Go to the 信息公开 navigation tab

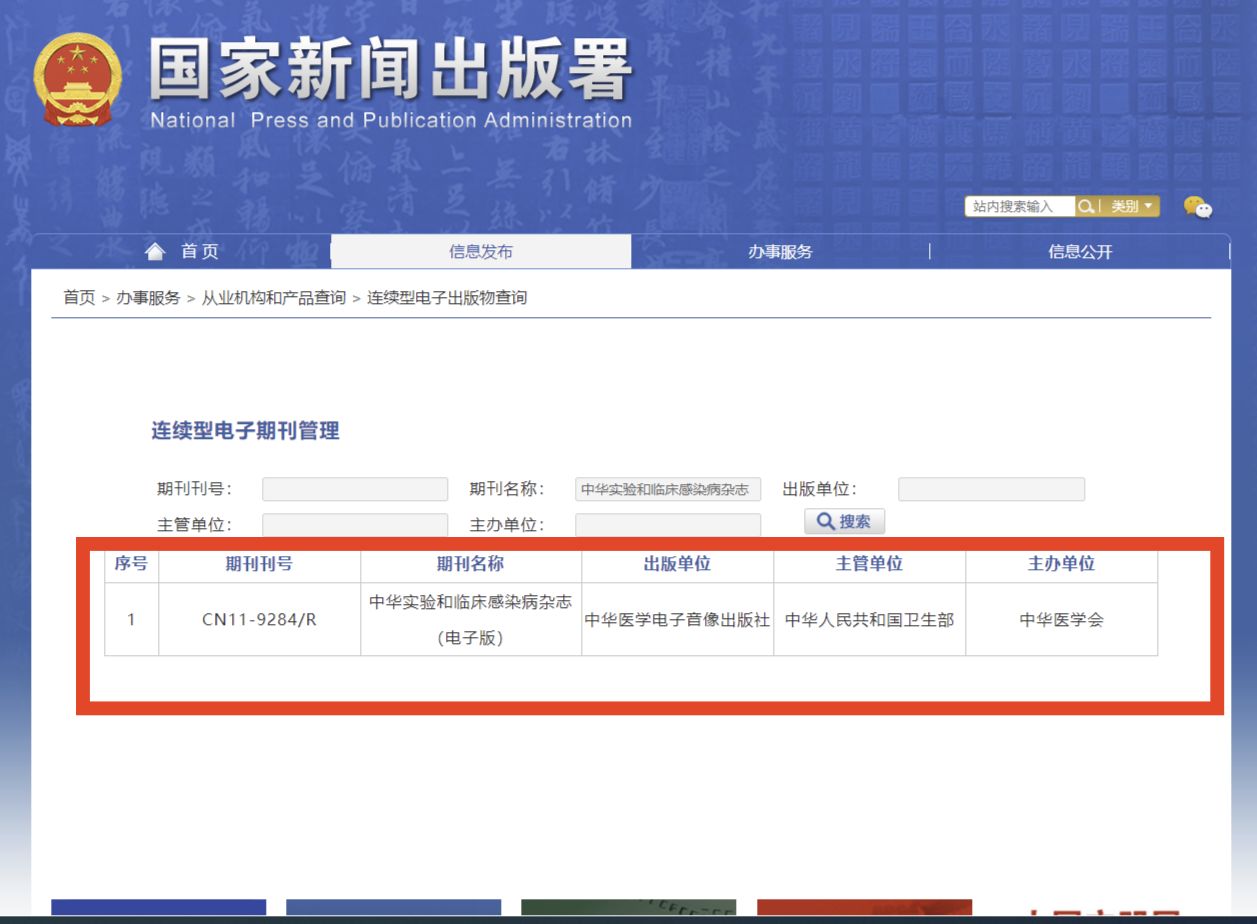coord(1080,252)
